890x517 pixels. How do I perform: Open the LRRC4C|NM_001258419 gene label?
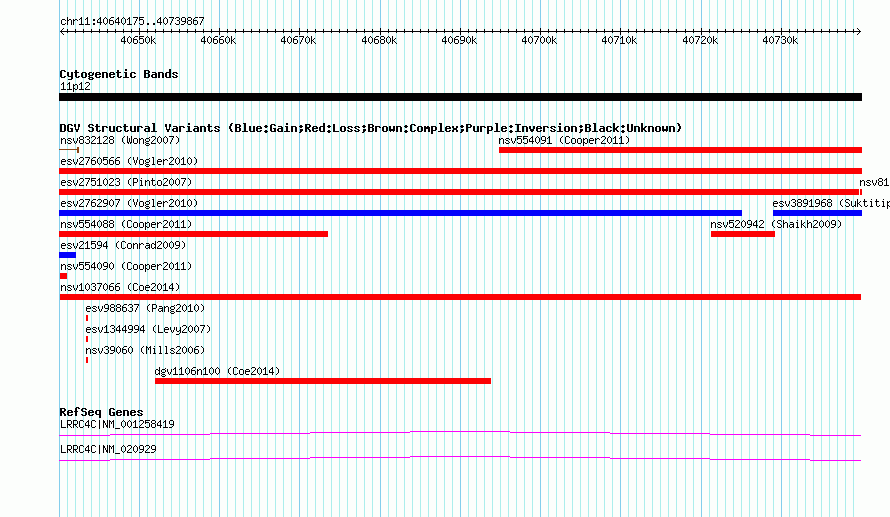[x=117, y=424]
